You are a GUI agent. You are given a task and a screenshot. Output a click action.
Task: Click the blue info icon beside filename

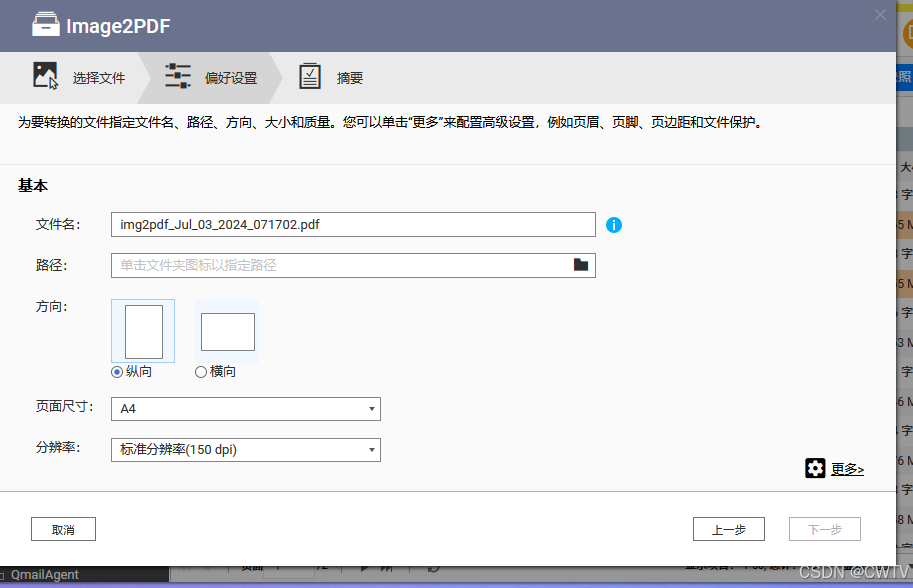614,225
